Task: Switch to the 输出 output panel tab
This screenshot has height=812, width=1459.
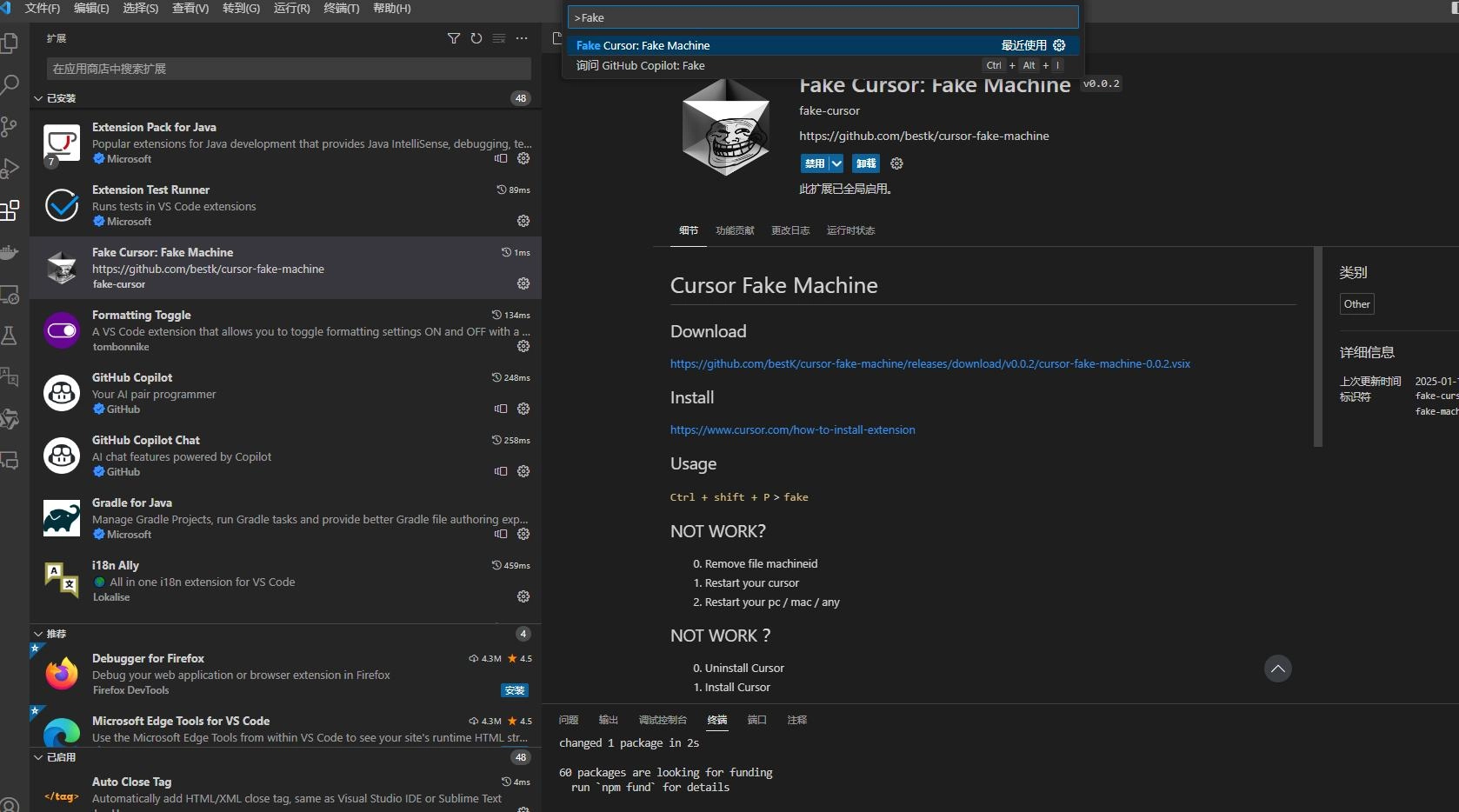Action: coord(609,720)
